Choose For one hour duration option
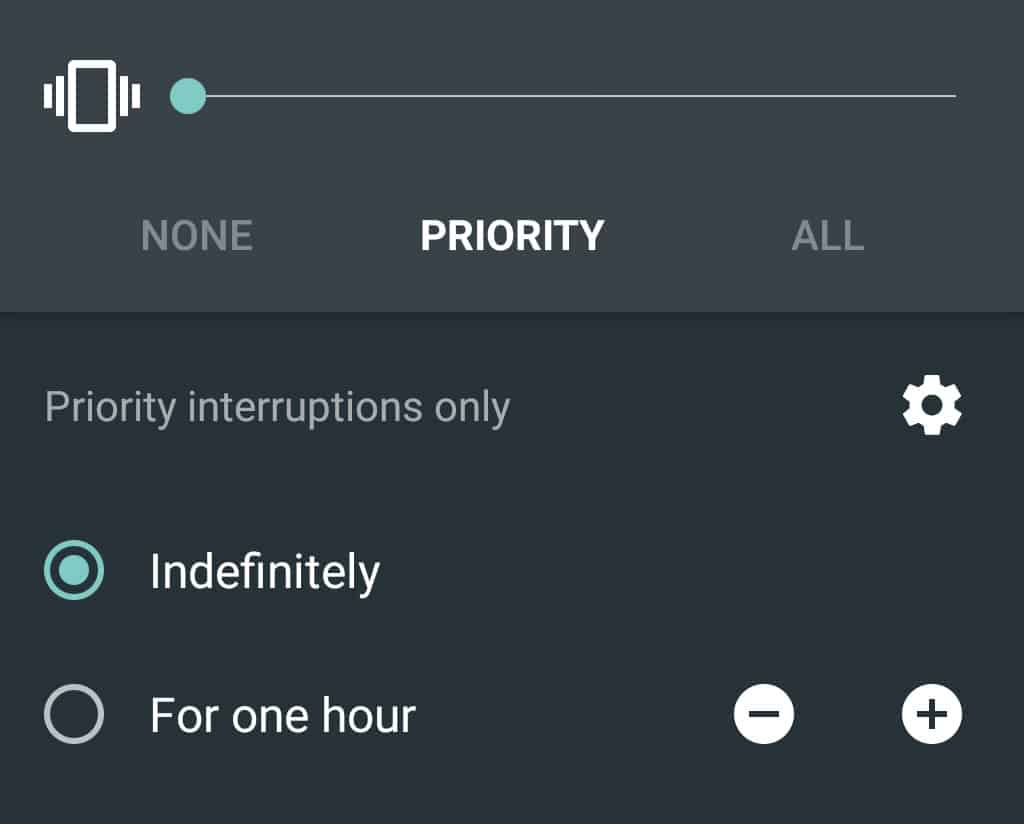 point(73,714)
